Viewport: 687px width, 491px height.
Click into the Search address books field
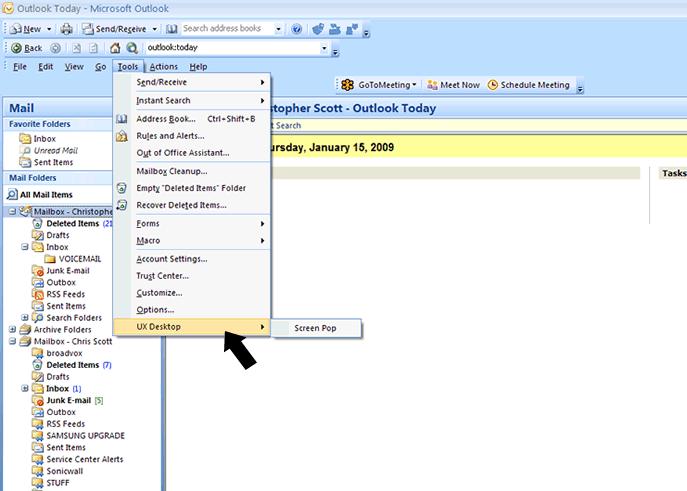tap(228, 28)
